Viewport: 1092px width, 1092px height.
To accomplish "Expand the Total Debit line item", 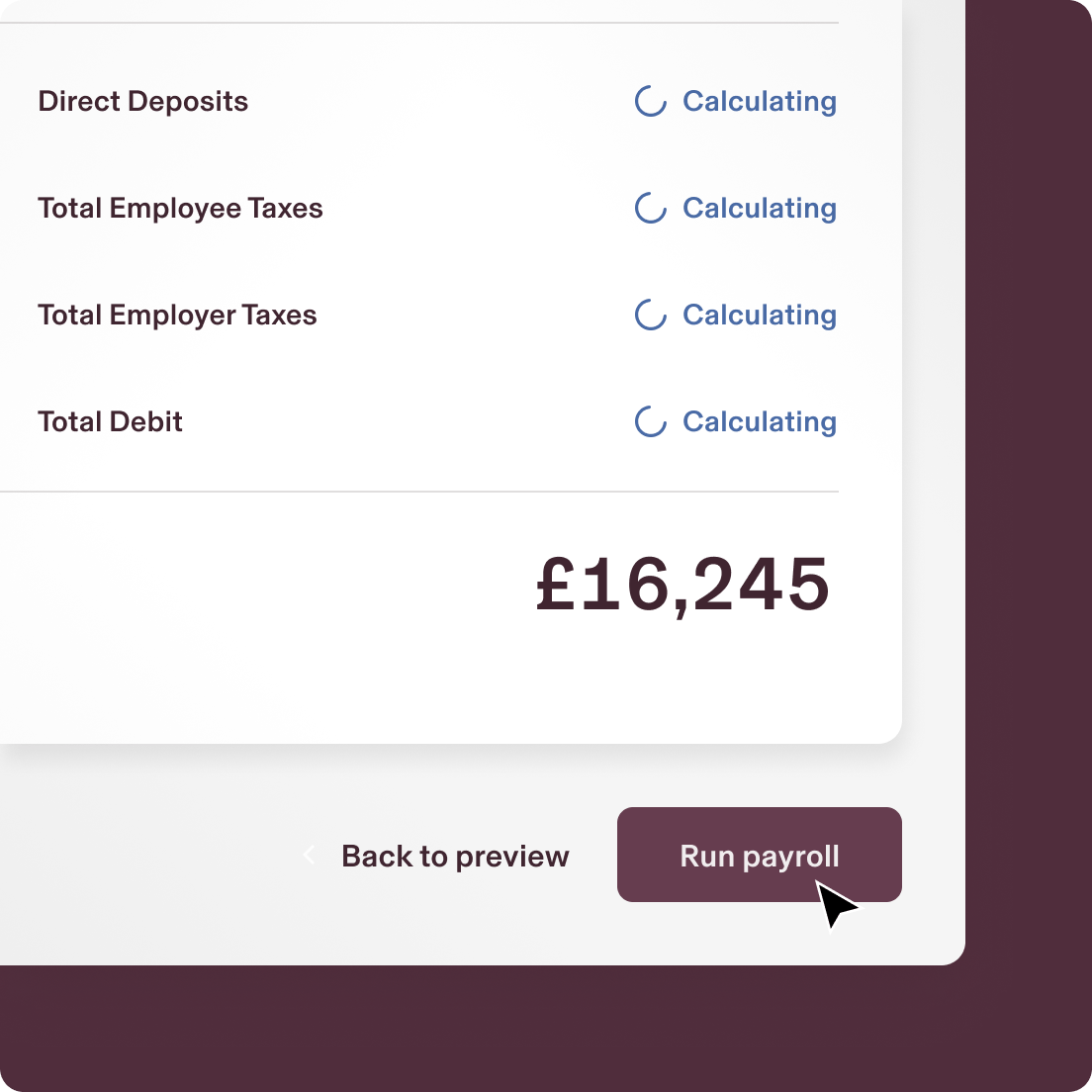I will (x=110, y=421).
